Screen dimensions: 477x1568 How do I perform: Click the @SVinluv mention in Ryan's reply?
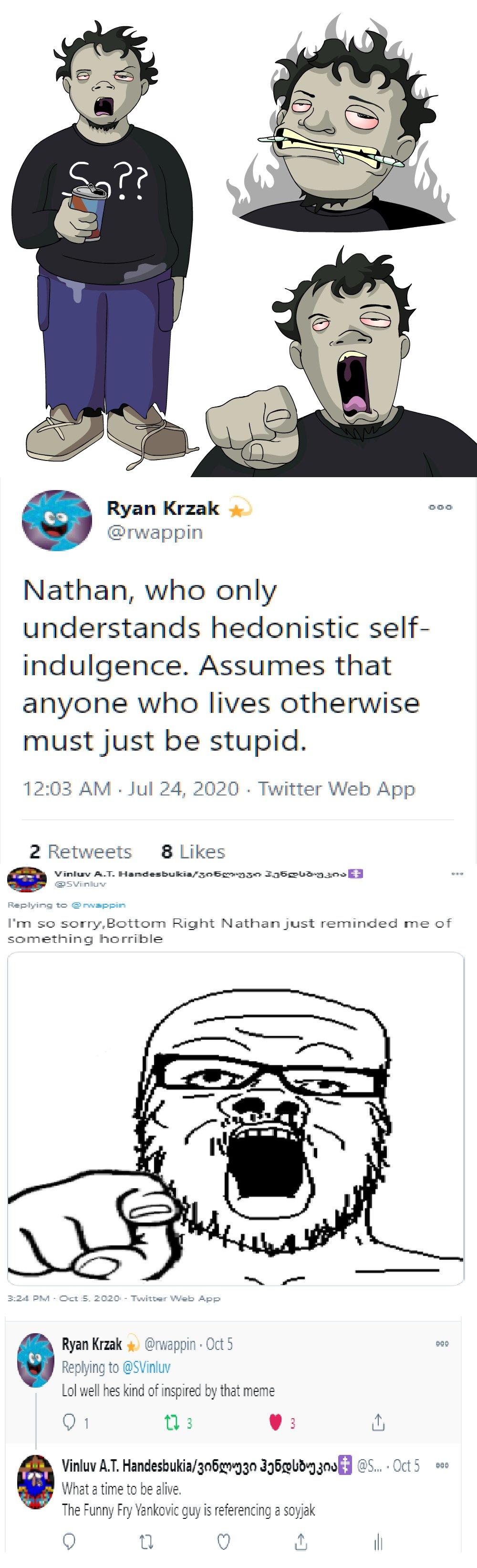pyautogui.click(x=146, y=1367)
